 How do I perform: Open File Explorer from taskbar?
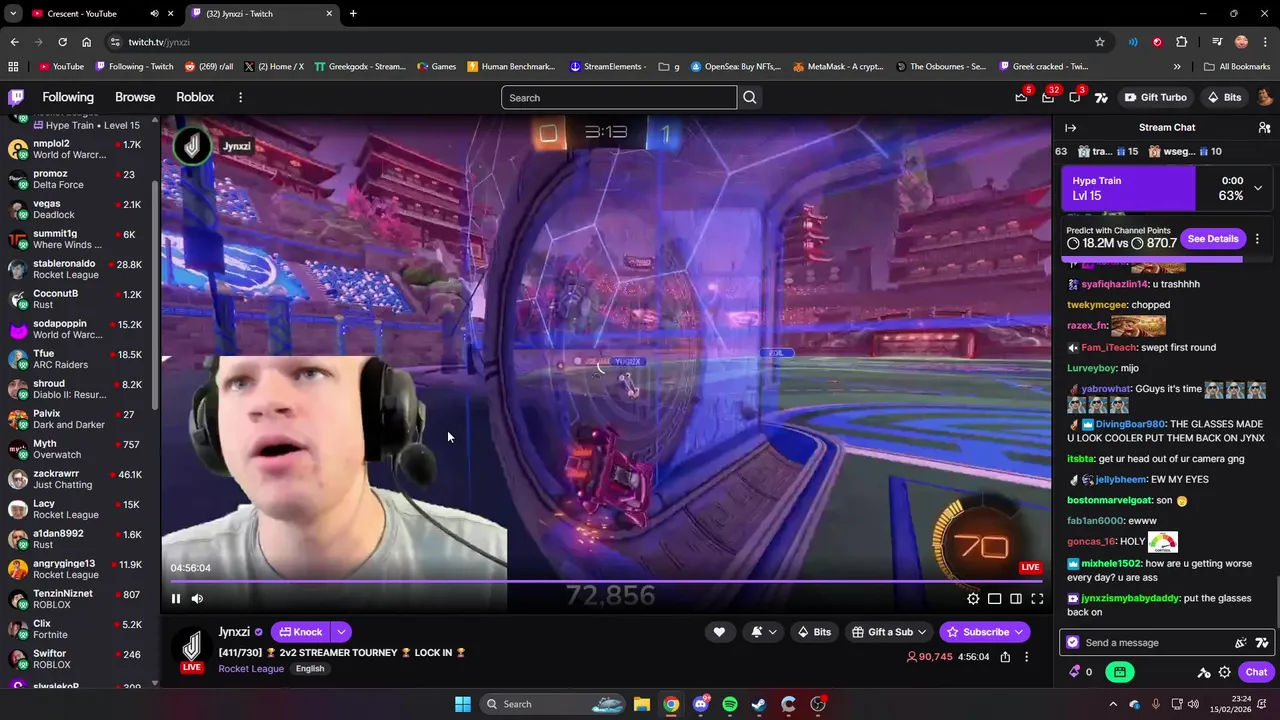642,704
